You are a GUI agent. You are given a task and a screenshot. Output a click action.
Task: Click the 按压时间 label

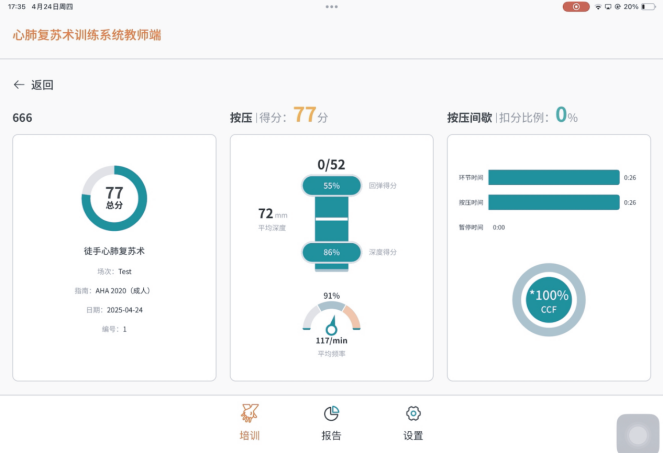point(471,202)
